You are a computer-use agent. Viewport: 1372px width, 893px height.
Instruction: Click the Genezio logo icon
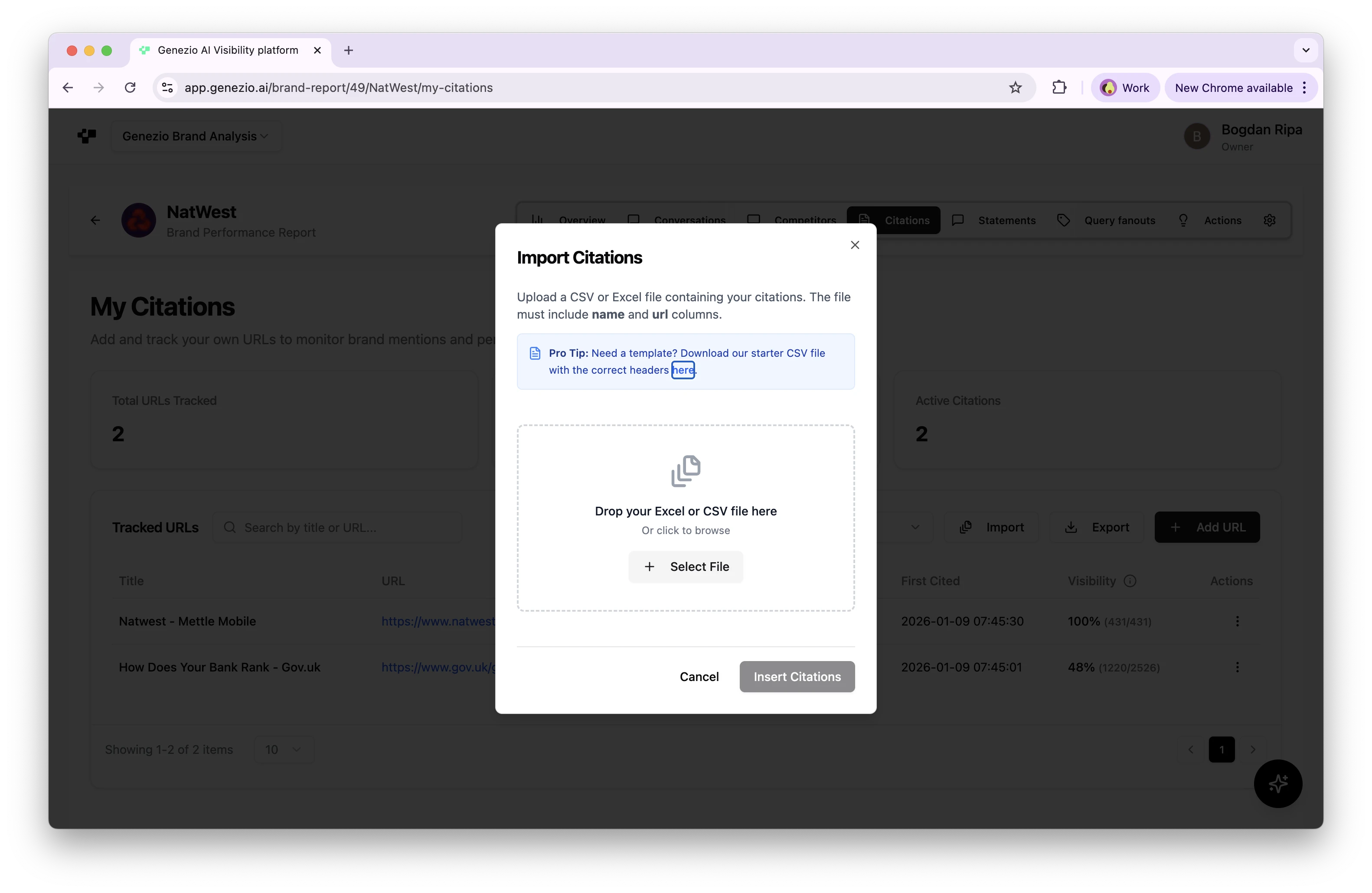[x=86, y=136]
